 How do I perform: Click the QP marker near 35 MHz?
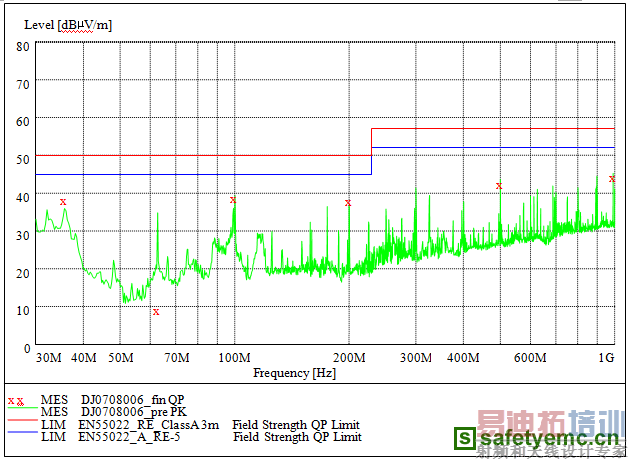click(x=63, y=202)
